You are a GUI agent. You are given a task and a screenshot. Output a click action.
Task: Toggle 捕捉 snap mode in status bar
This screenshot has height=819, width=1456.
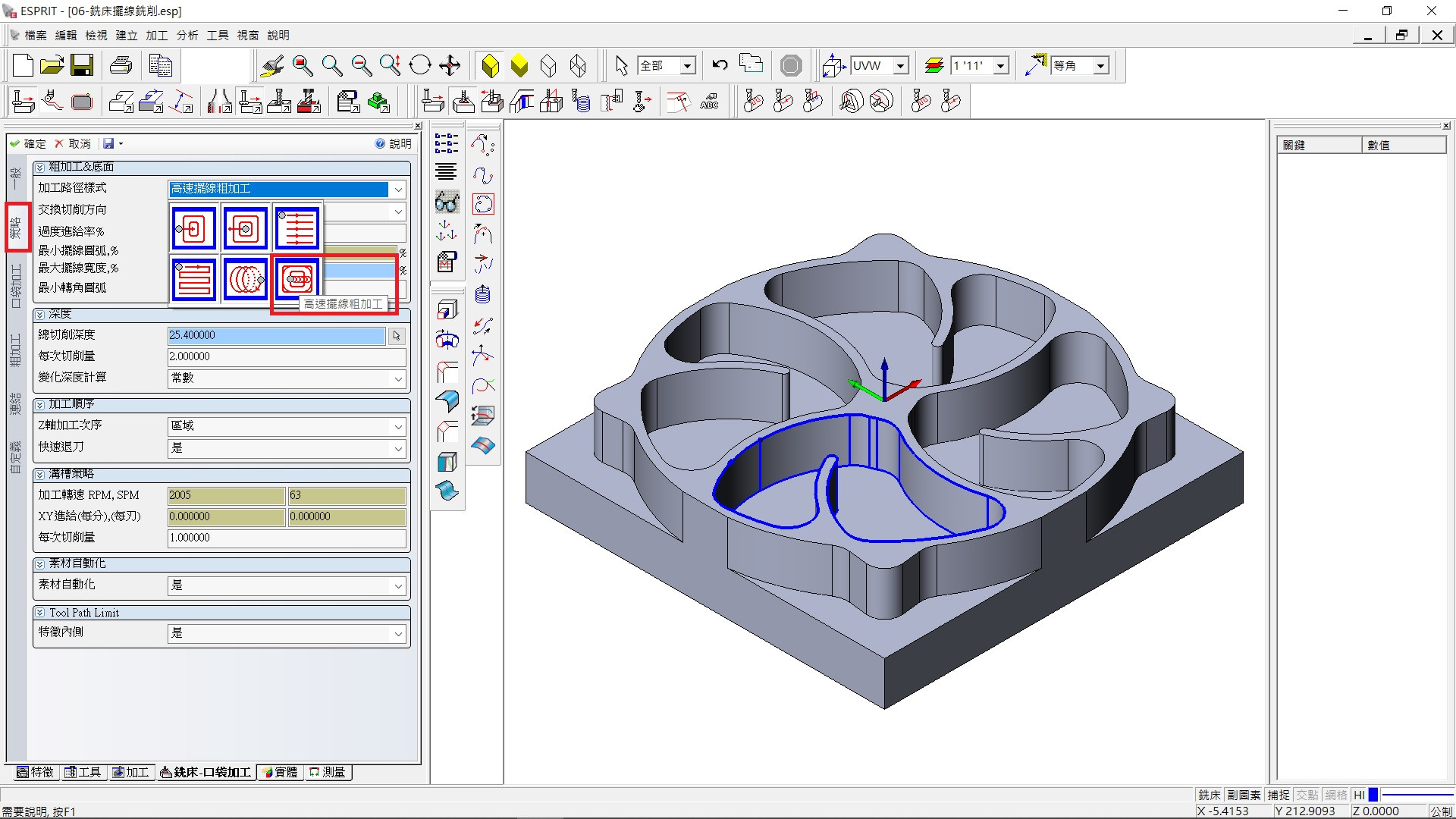[x=1279, y=795]
